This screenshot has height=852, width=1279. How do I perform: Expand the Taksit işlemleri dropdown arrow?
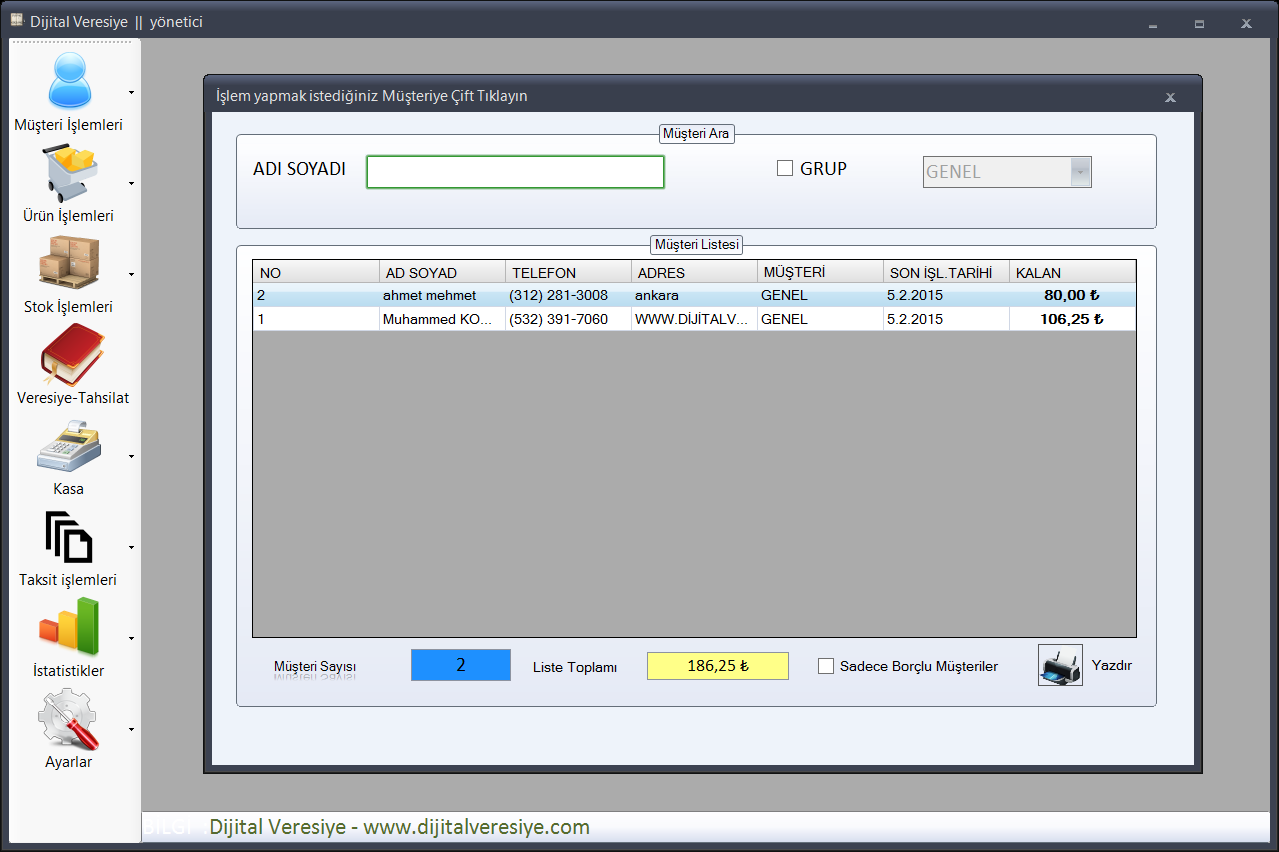pos(131,548)
